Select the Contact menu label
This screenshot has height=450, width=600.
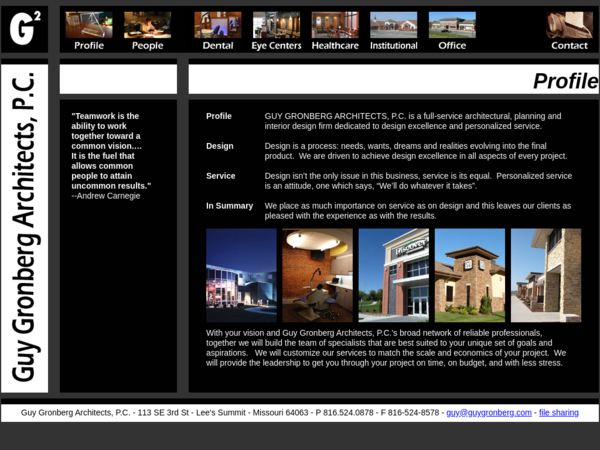click(x=569, y=46)
